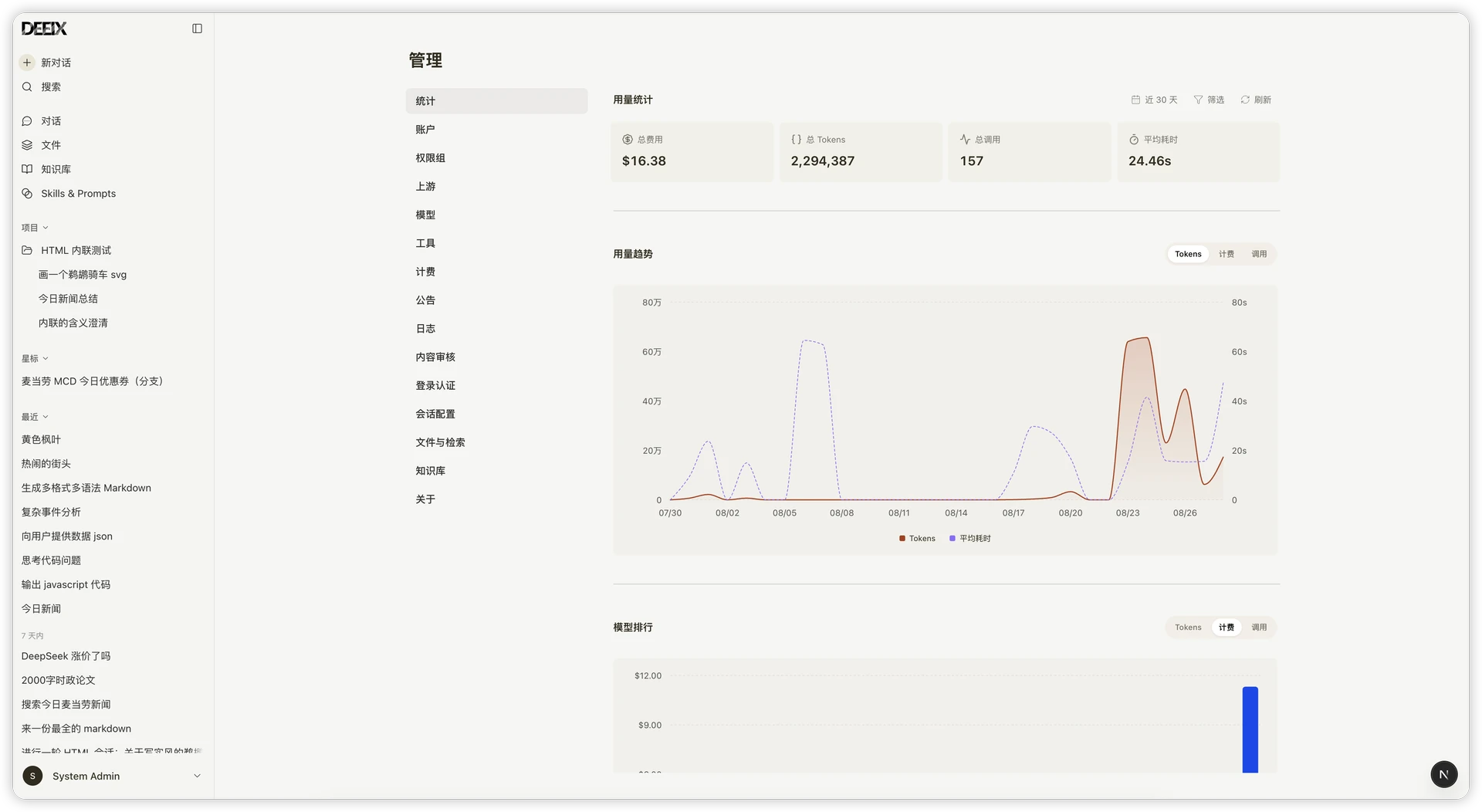Click the System Admin avatar
The height and width of the screenshot is (812, 1482).
32,776
